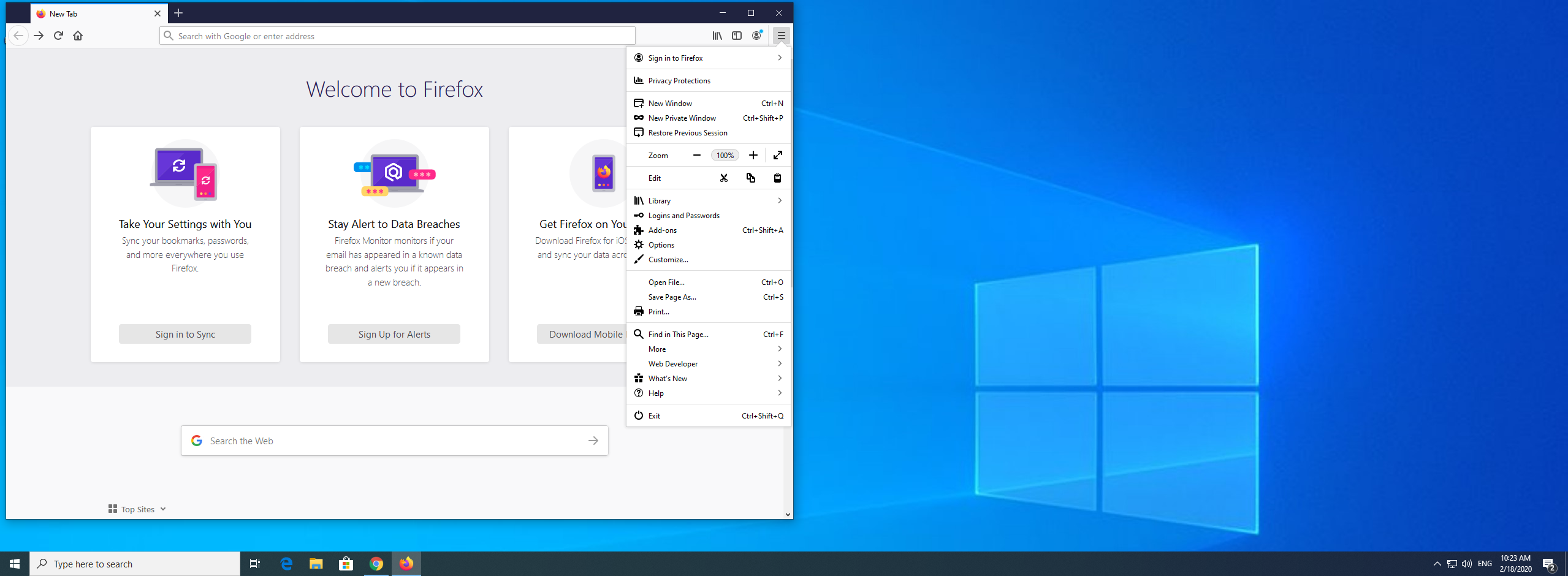Focus the address bar search field
Image resolution: width=1568 pixels, height=576 pixels.
397,36
